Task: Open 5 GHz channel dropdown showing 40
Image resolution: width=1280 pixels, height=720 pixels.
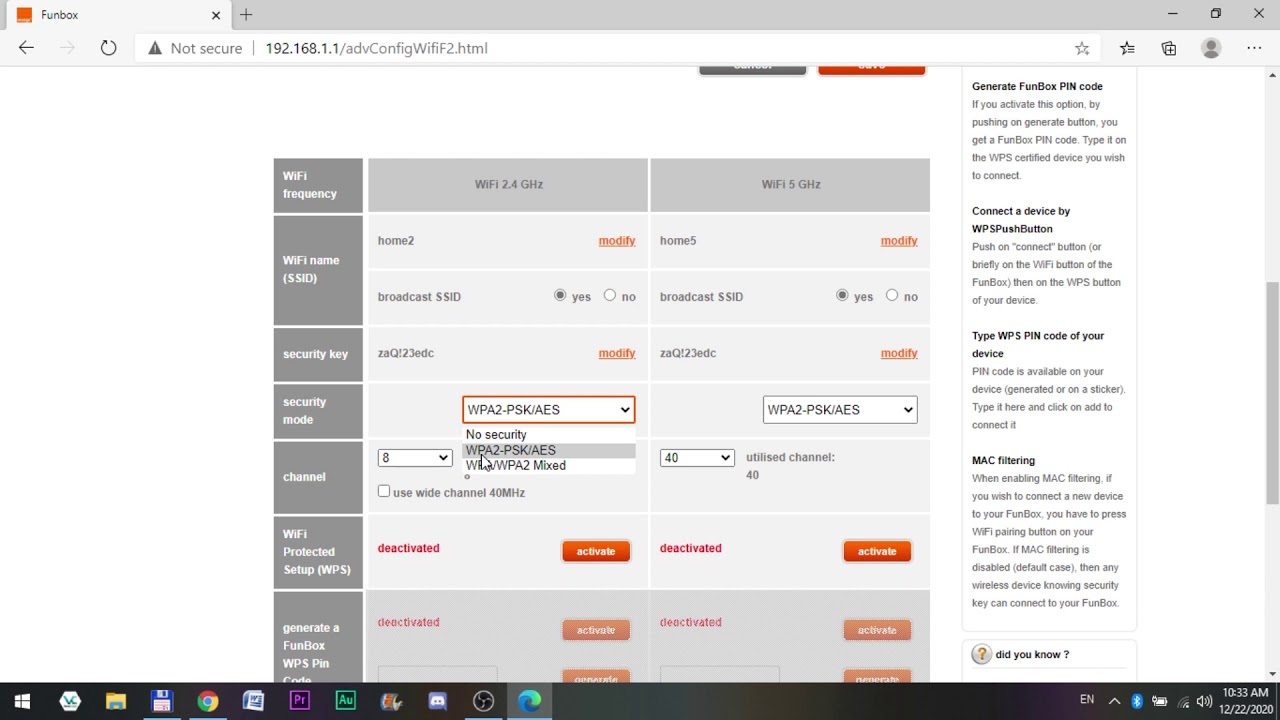Action: (x=697, y=458)
